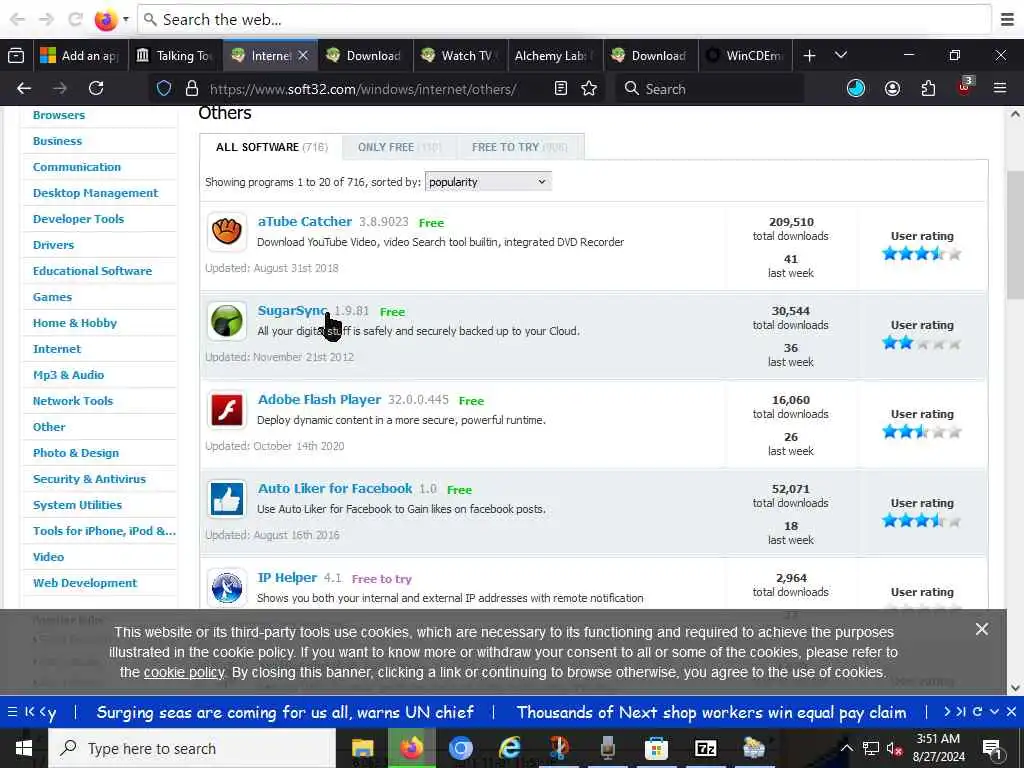Image resolution: width=1024 pixels, height=768 pixels.
Task: Refresh the news ticker feed
Action: point(977,711)
